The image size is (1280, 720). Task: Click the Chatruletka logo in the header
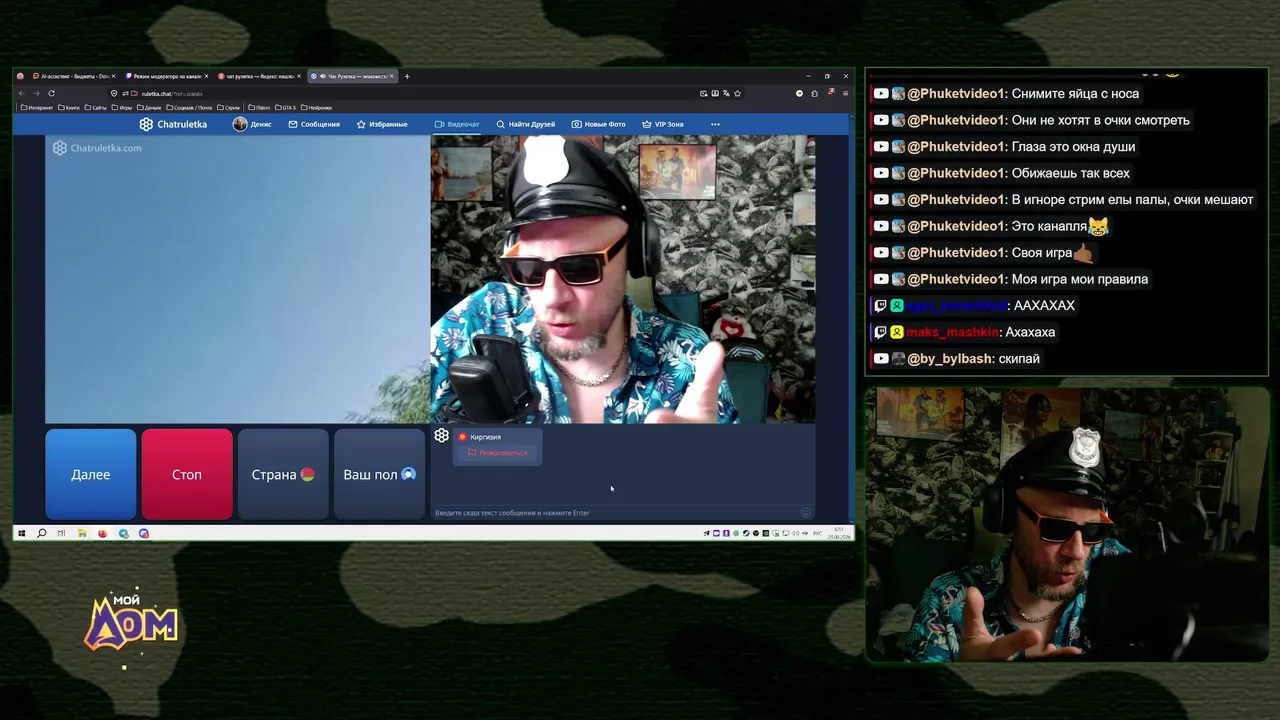tap(173, 124)
